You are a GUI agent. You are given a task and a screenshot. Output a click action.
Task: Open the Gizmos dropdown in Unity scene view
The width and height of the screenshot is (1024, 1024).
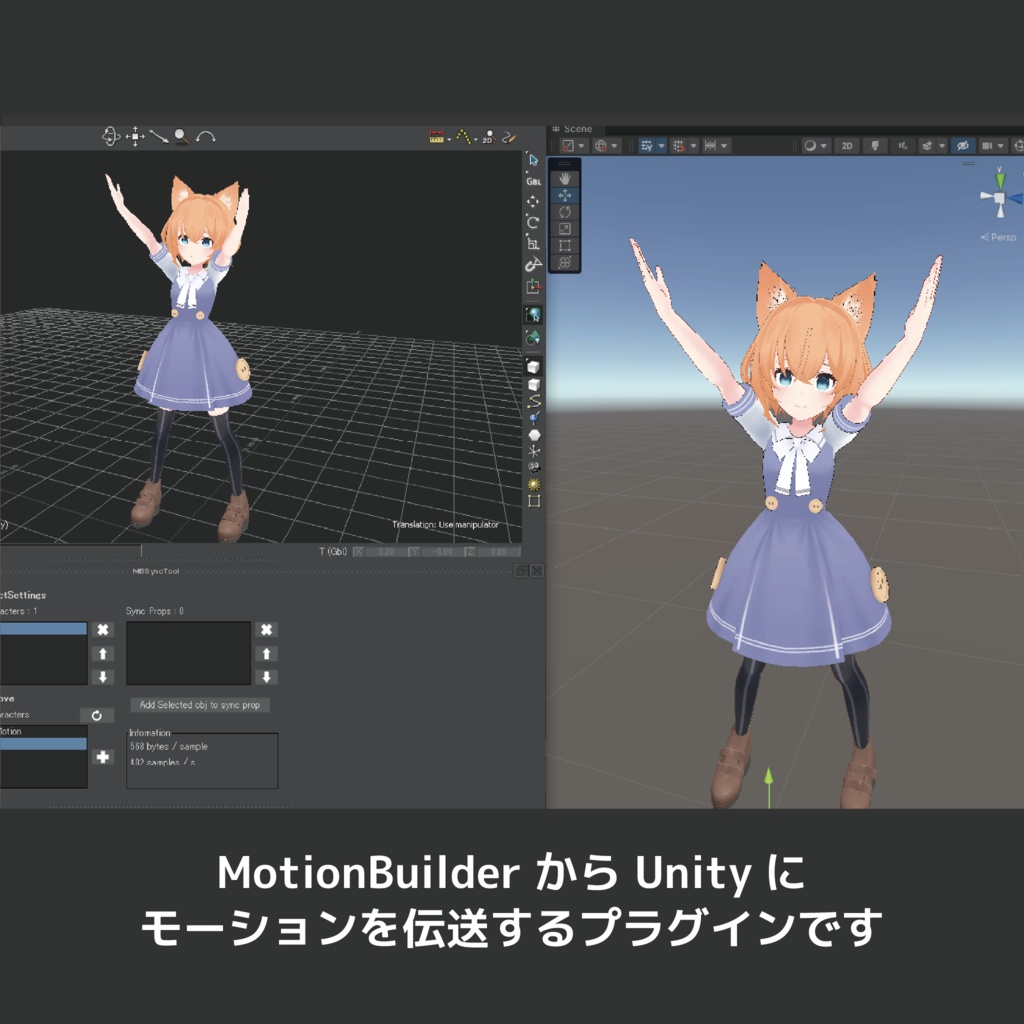[x=1018, y=146]
